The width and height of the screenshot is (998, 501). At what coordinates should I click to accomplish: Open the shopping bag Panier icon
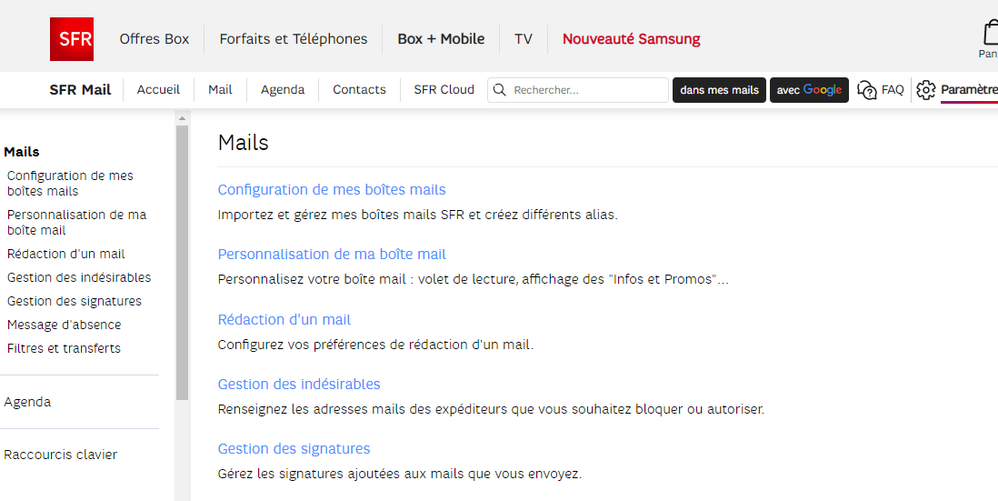(x=990, y=34)
